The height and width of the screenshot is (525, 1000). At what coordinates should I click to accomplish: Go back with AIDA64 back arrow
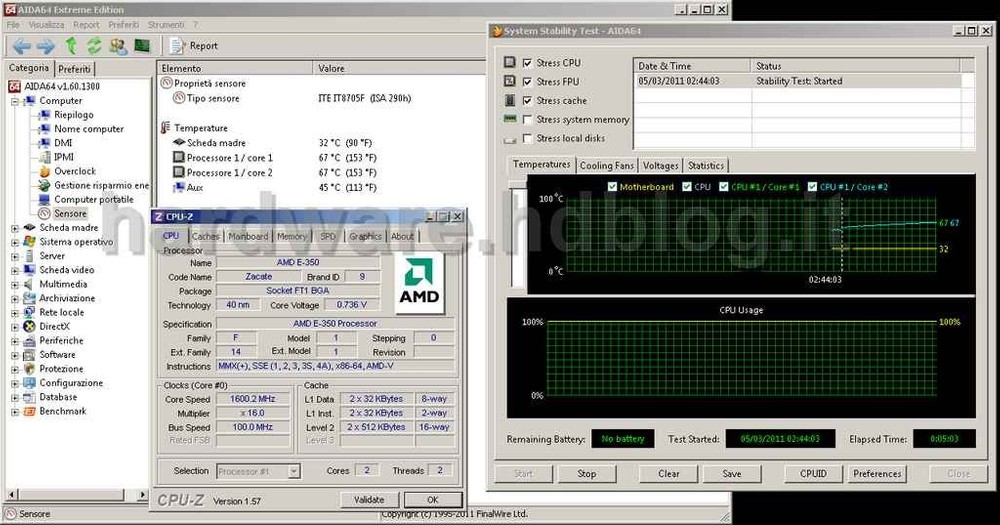tap(22, 46)
